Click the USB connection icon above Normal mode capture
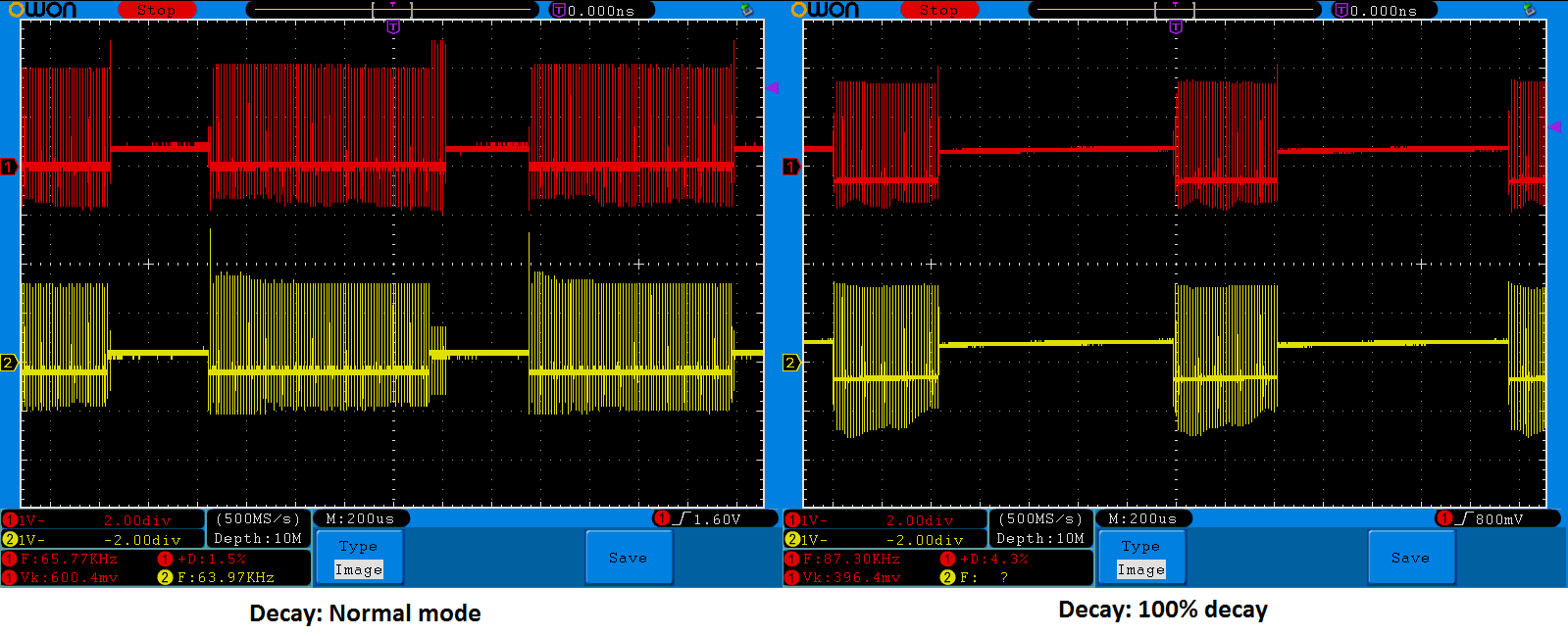This screenshot has height=636, width=1568. pos(746,10)
